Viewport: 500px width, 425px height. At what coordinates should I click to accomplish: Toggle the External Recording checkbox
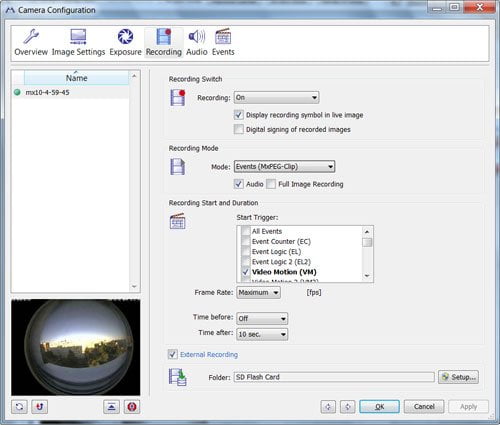(x=172, y=354)
